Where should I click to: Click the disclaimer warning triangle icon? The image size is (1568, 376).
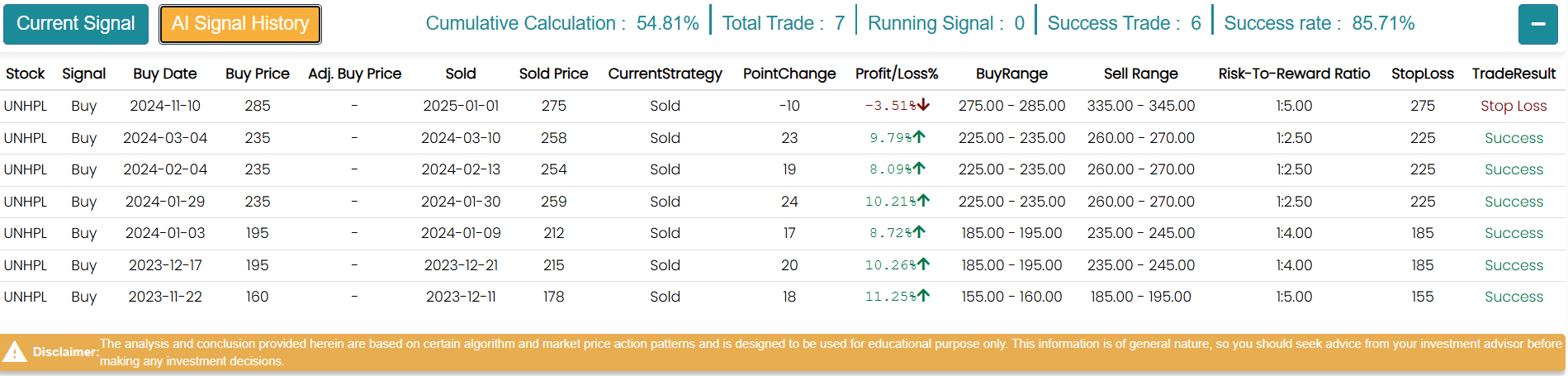[x=14, y=353]
